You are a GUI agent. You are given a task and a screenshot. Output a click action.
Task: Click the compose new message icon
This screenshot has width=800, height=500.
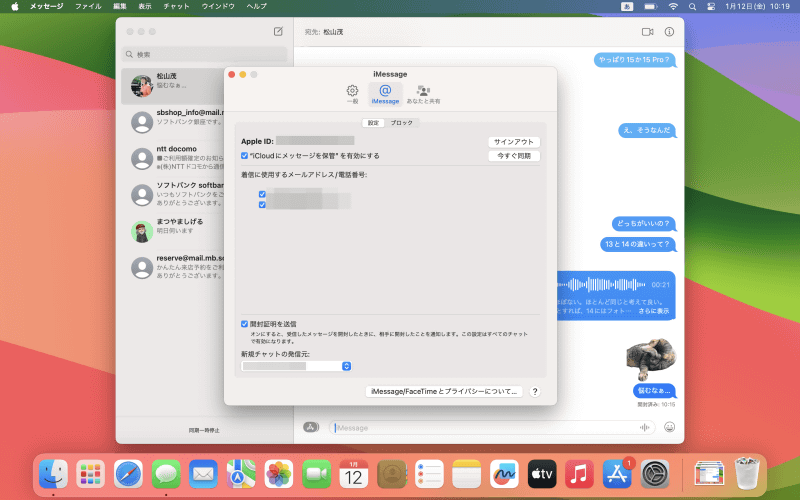pos(278,32)
